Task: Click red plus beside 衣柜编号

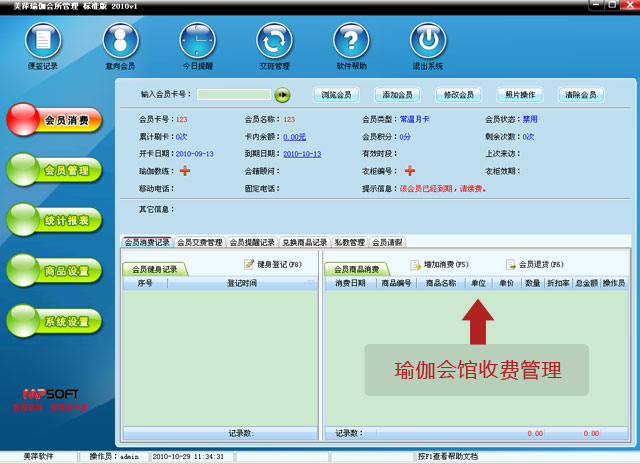Action: pos(410,171)
